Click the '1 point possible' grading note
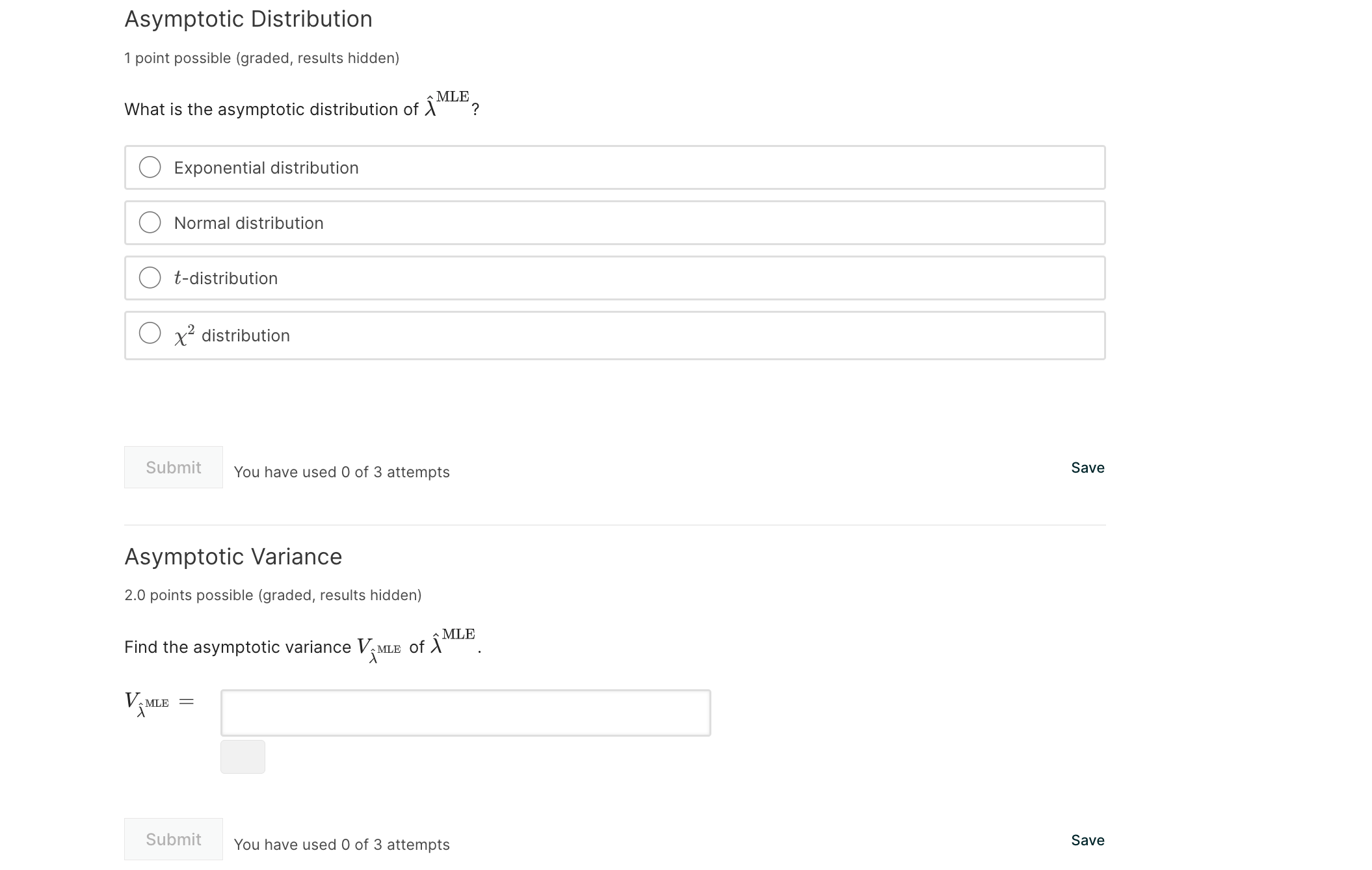Image resolution: width=1372 pixels, height=870 pixels. click(261, 58)
